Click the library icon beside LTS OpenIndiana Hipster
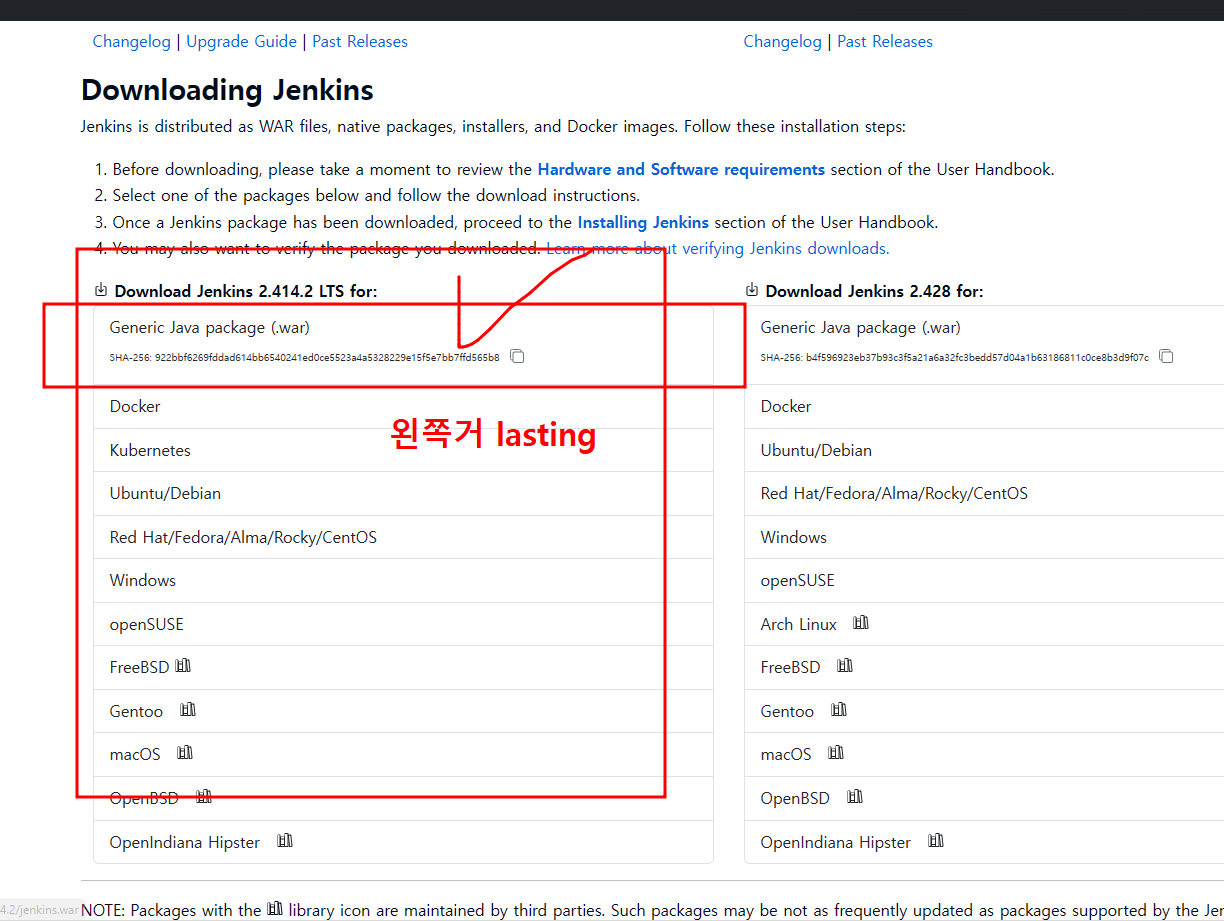The image size is (1224, 921). tap(285, 841)
